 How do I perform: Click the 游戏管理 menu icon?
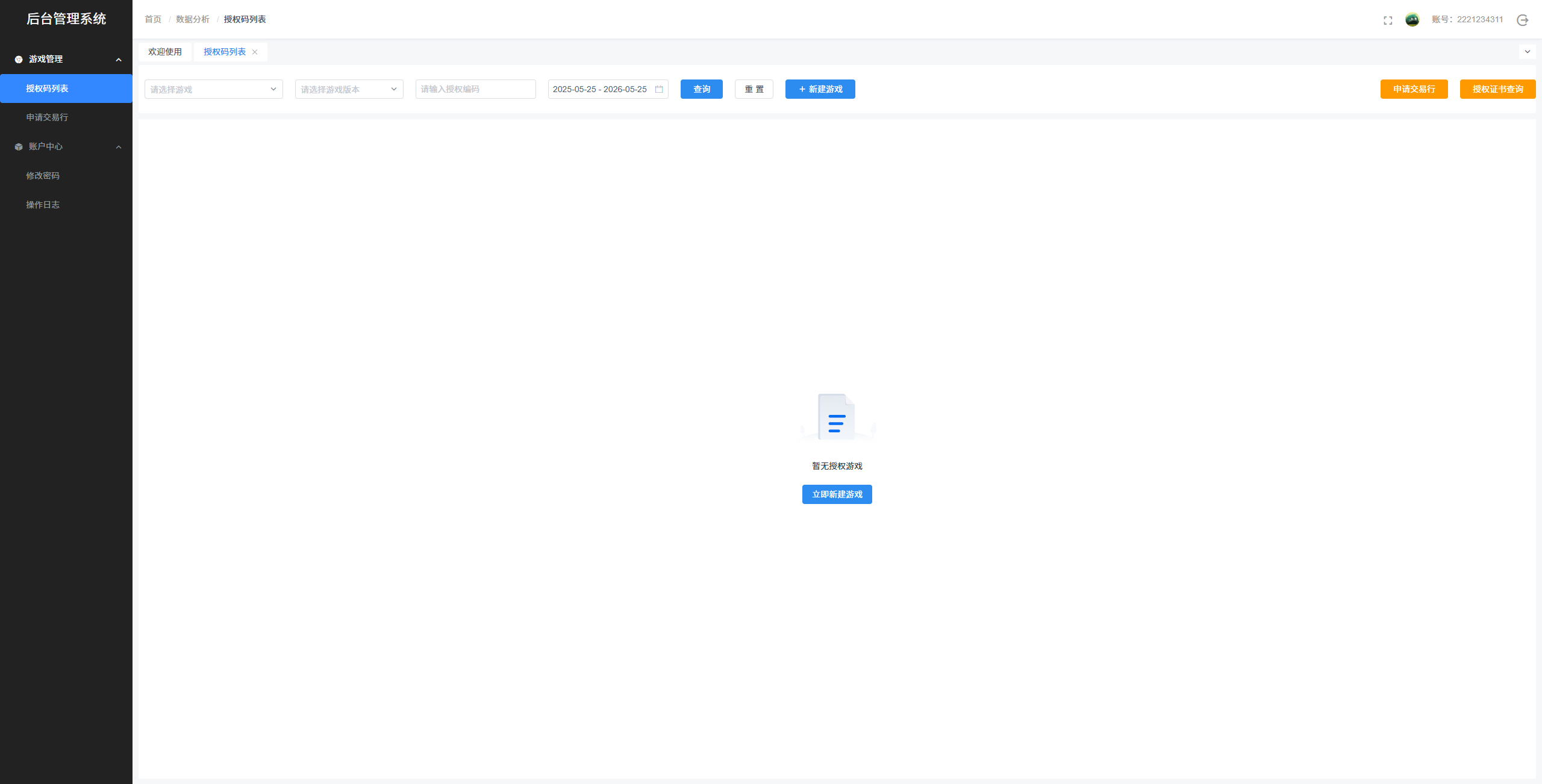click(x=19, y=59)
